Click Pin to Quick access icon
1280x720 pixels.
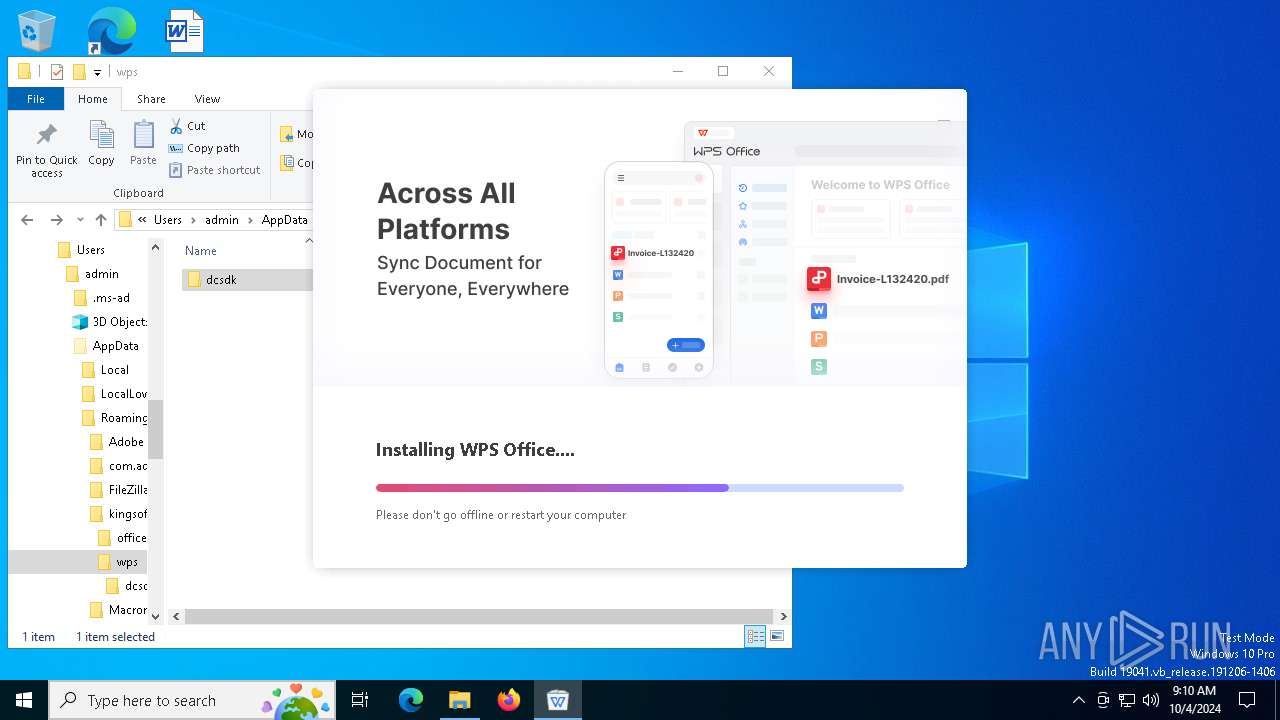(x=47, y=150)
